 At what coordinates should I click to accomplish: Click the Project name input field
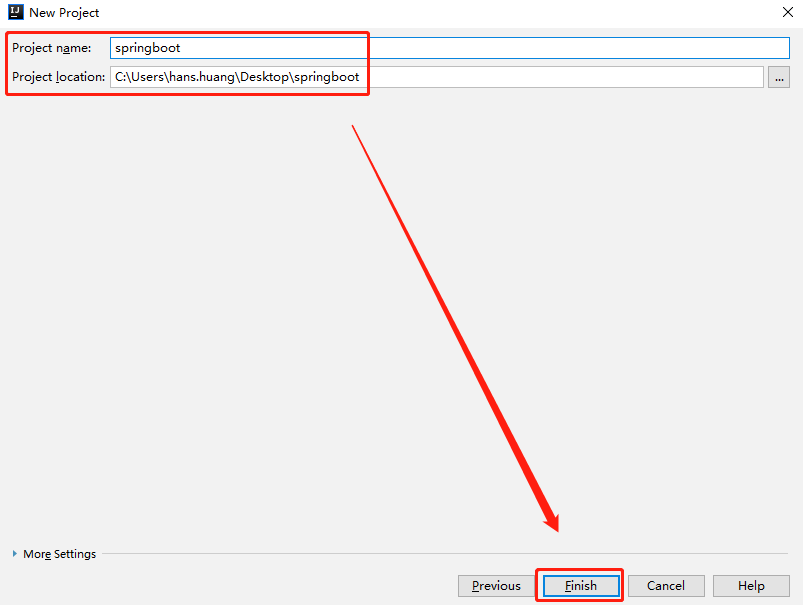(x=449, y=48)
